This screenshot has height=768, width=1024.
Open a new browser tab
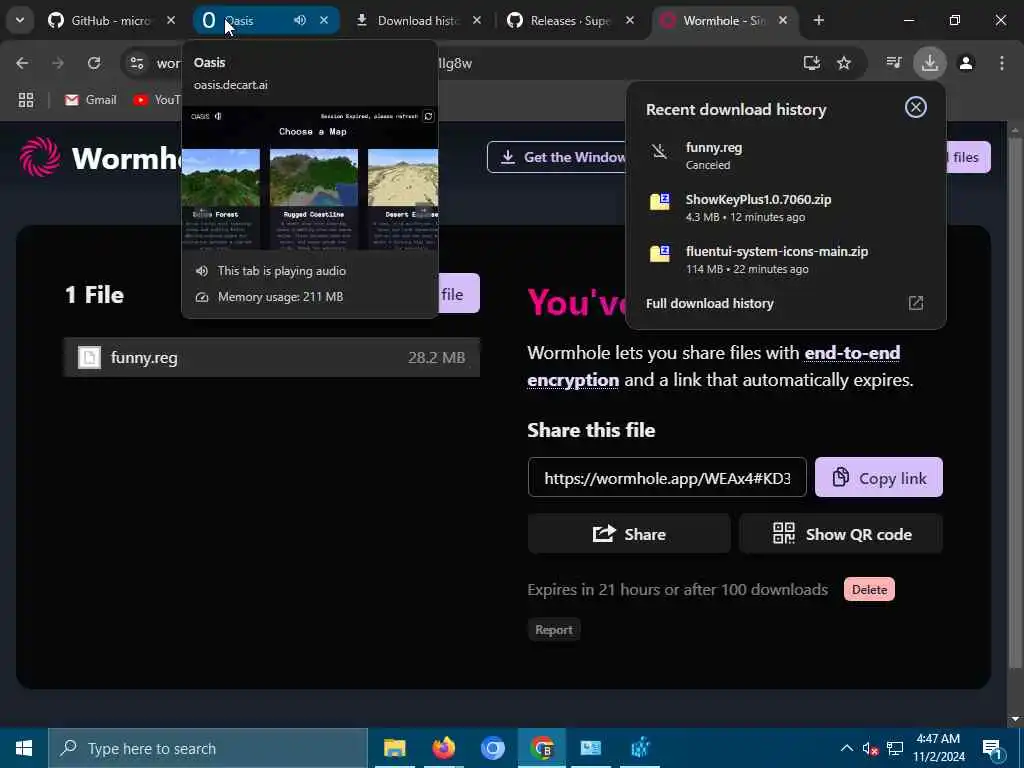coord(819,20)
